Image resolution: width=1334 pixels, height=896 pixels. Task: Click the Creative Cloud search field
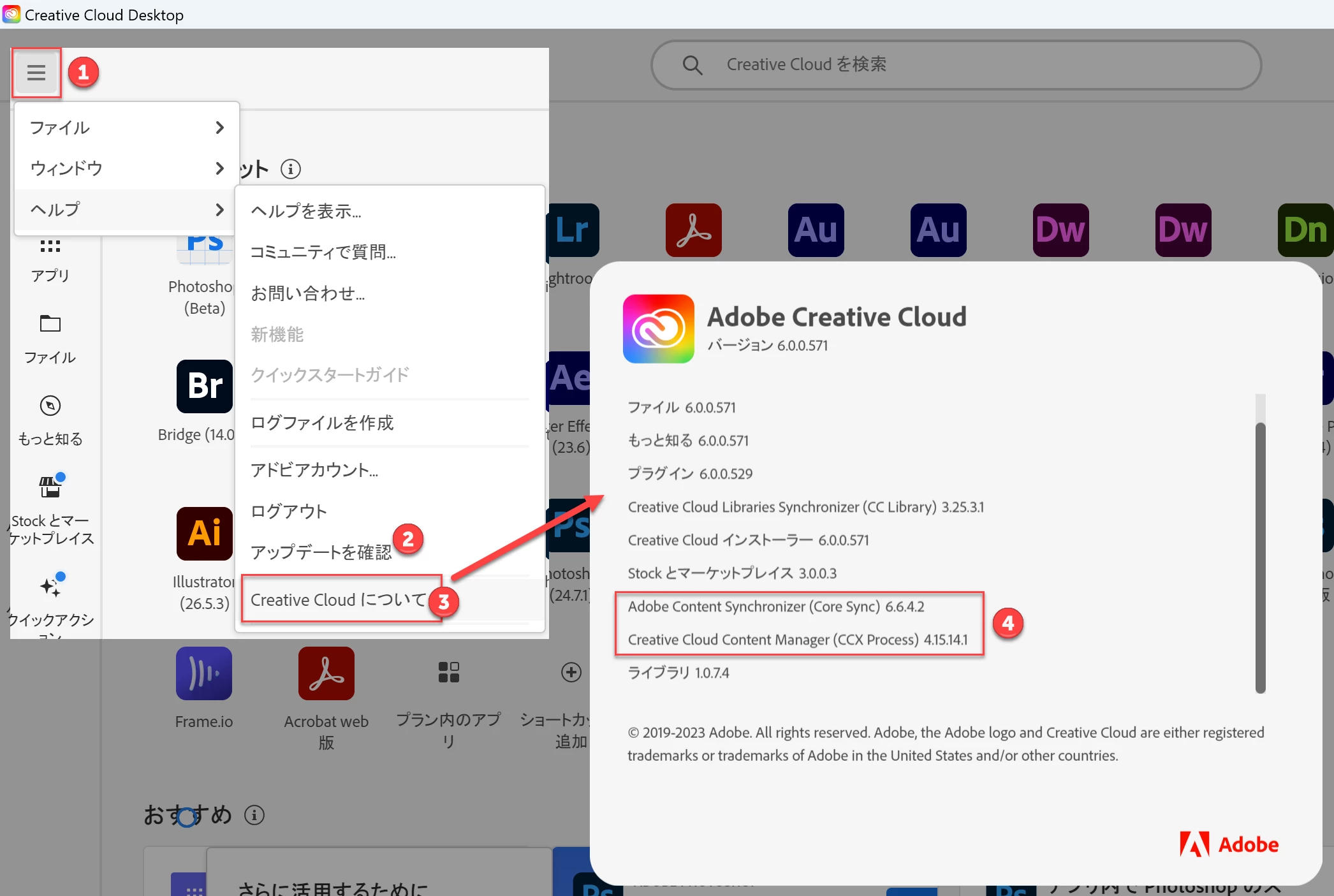pyautogui.click(x=957, y=64)
